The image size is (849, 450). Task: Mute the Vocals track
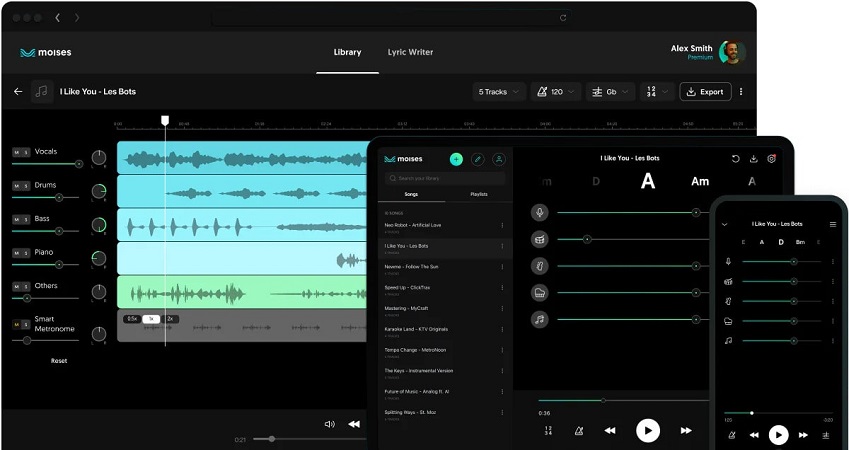coord(17,152)
